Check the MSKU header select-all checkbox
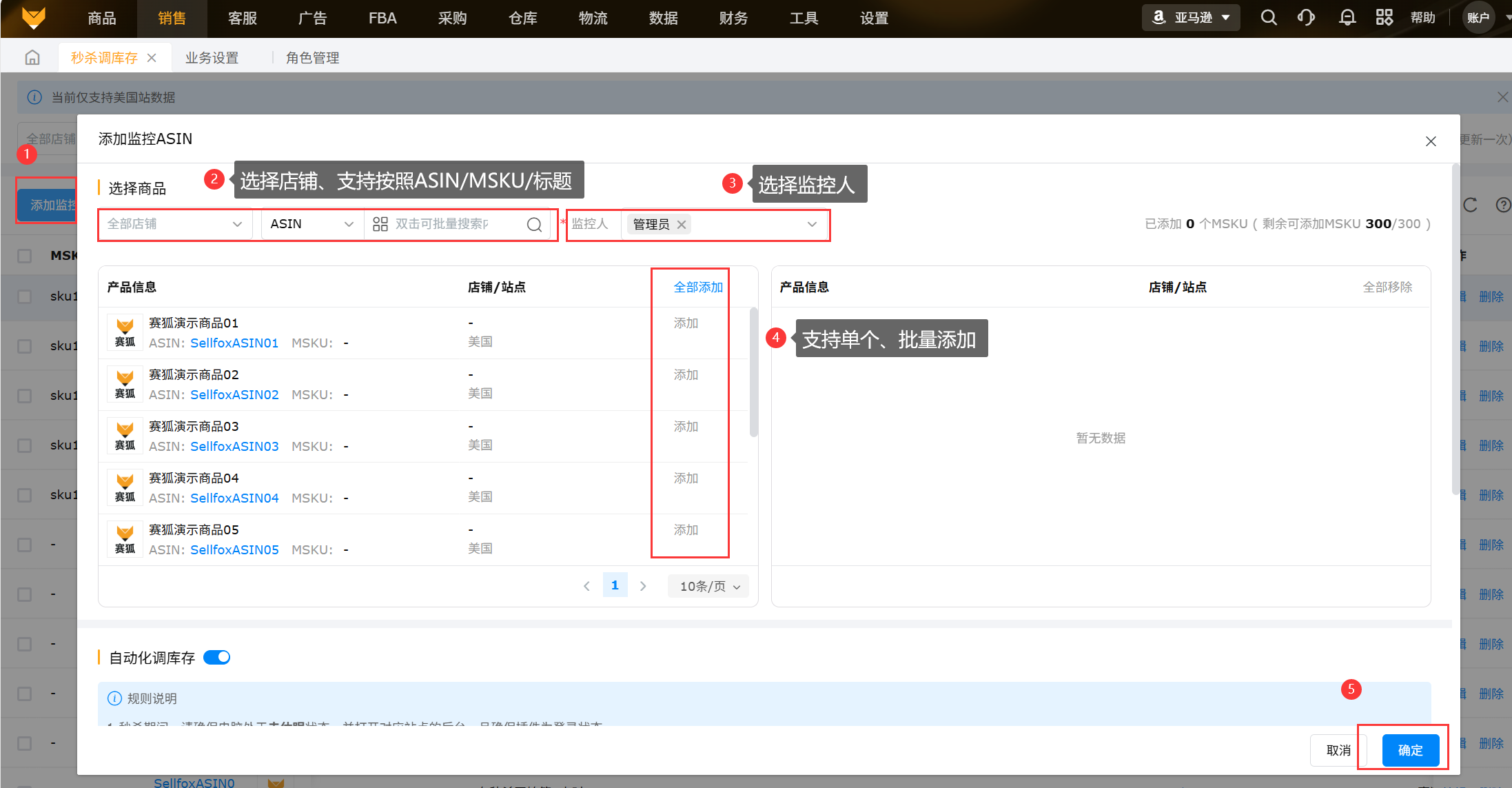Screen dimensions: 1512x788 tap(25, 256)
